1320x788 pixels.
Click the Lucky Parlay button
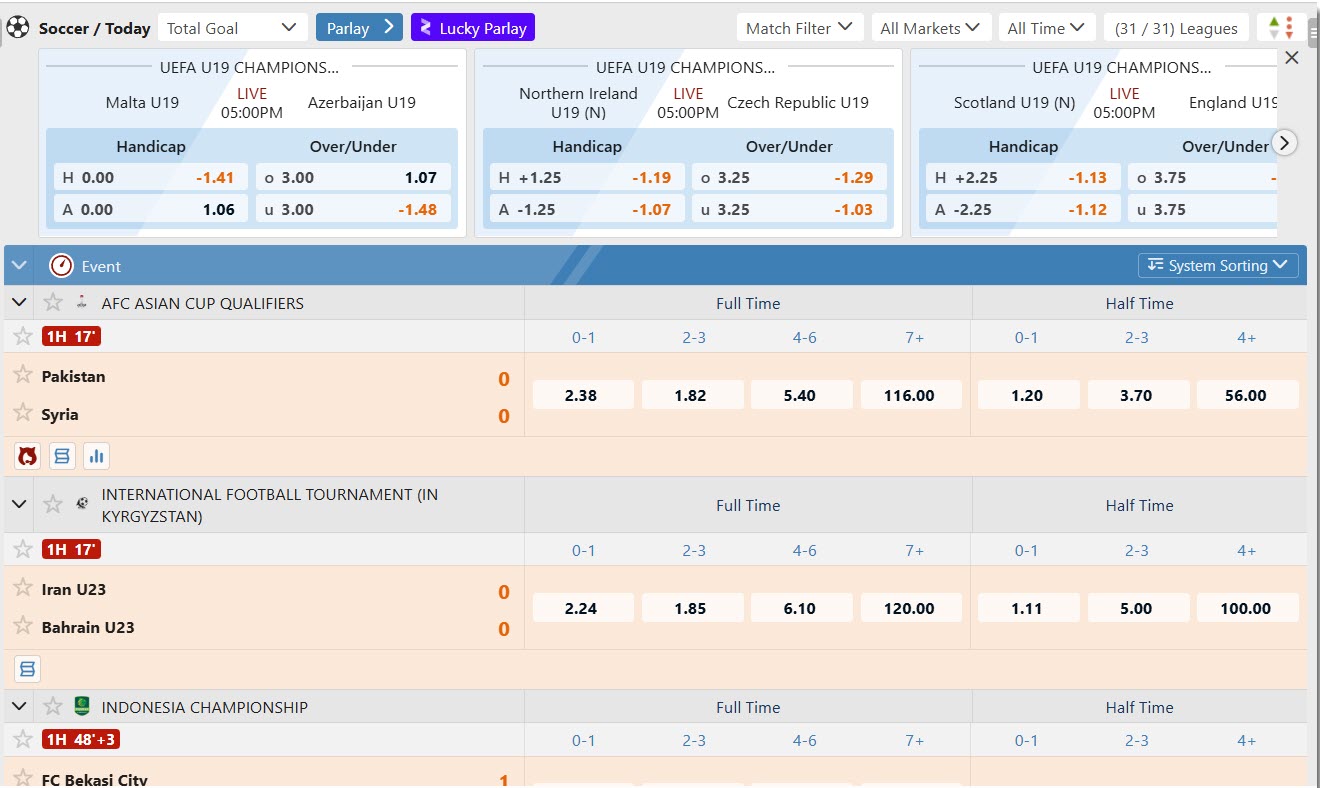pos(472,28)
